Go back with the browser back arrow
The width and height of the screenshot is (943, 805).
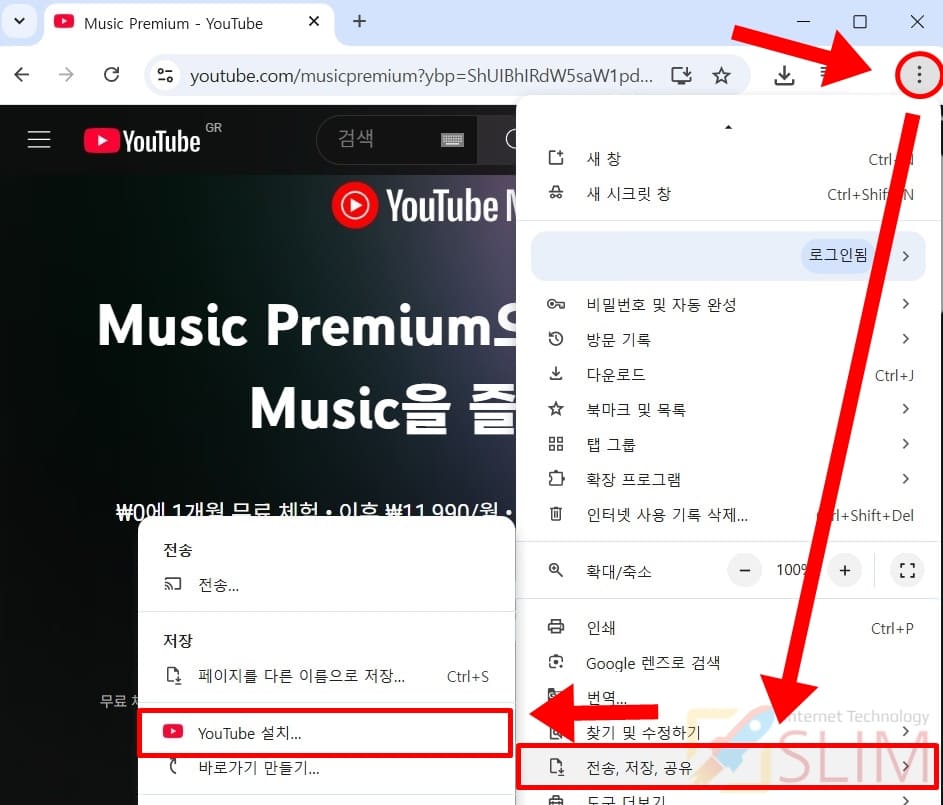point(22,75)
